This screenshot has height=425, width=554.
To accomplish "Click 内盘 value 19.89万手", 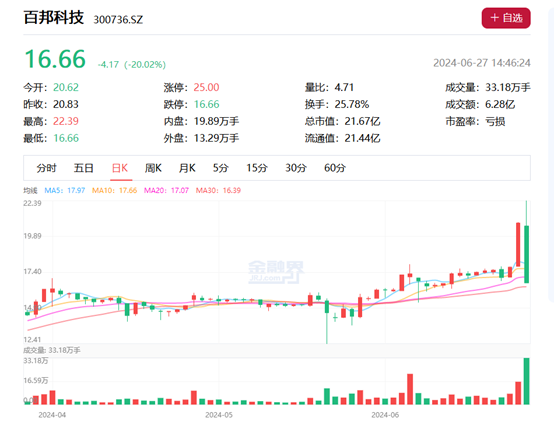I will [216, 121].
